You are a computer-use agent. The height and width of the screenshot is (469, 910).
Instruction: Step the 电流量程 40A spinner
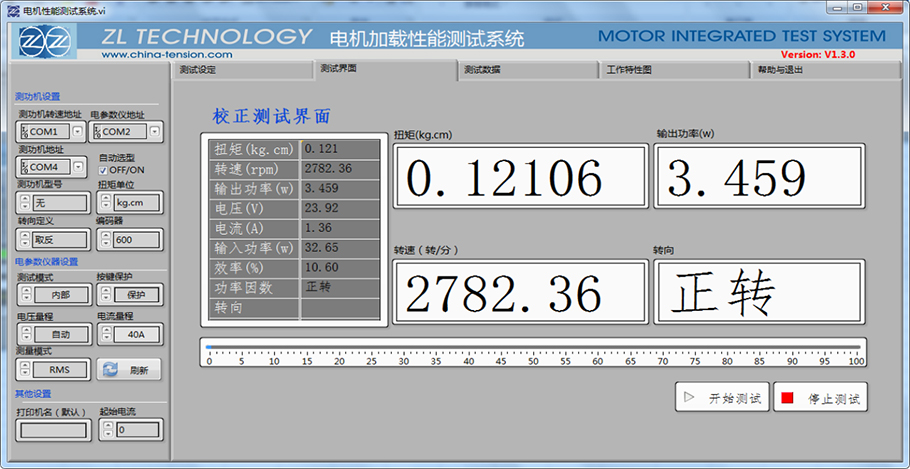[x=104, y=334]
